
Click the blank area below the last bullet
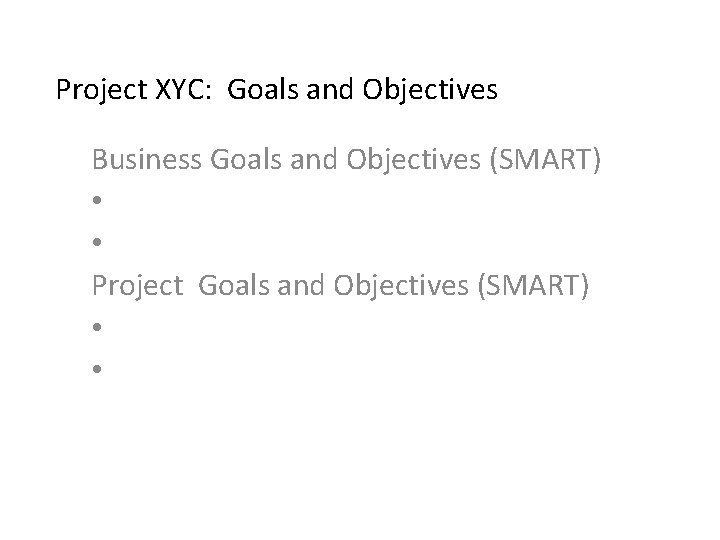[360, 450]
